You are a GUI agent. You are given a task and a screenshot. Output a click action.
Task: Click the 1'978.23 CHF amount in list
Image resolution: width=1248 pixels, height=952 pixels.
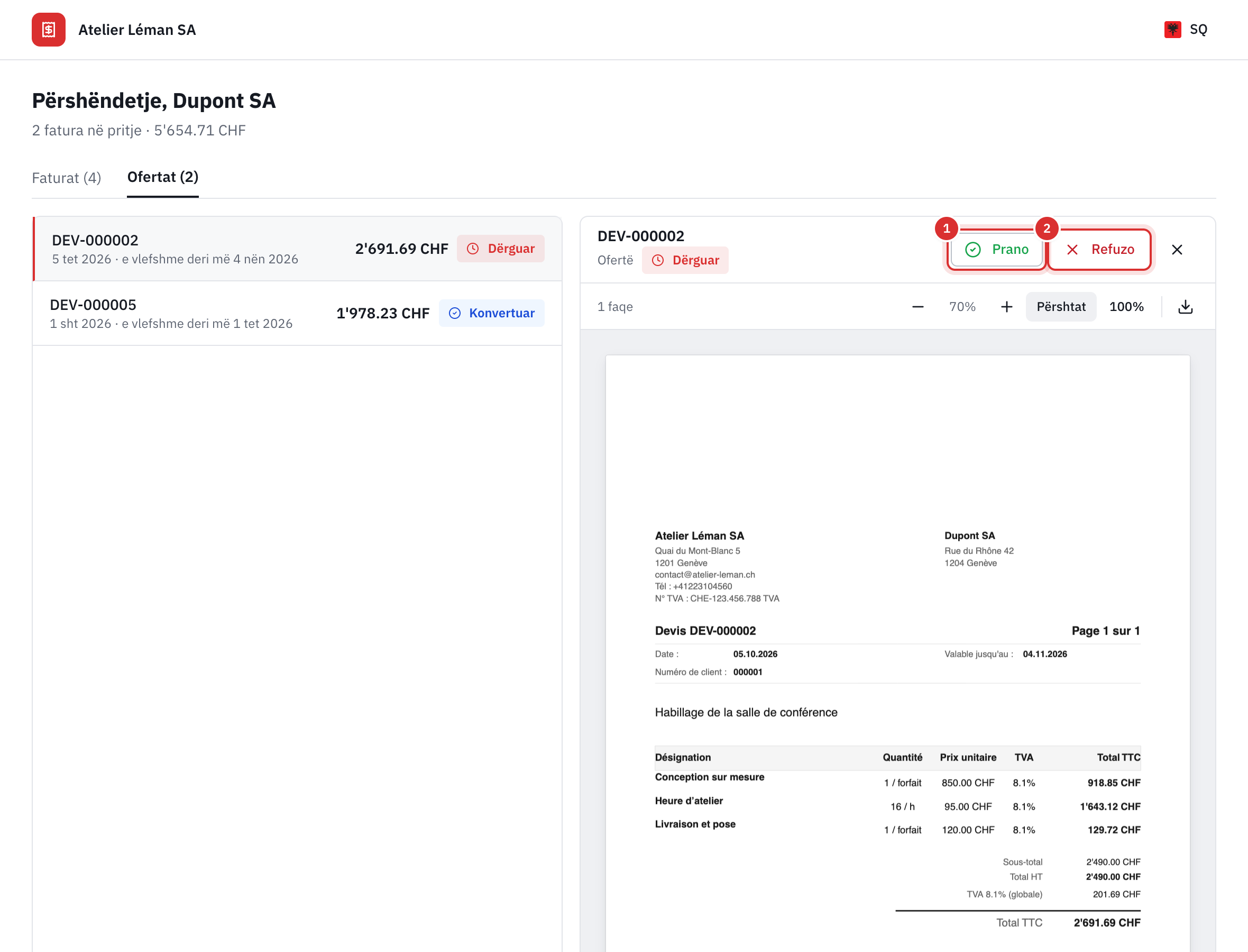tap(383, 313)
